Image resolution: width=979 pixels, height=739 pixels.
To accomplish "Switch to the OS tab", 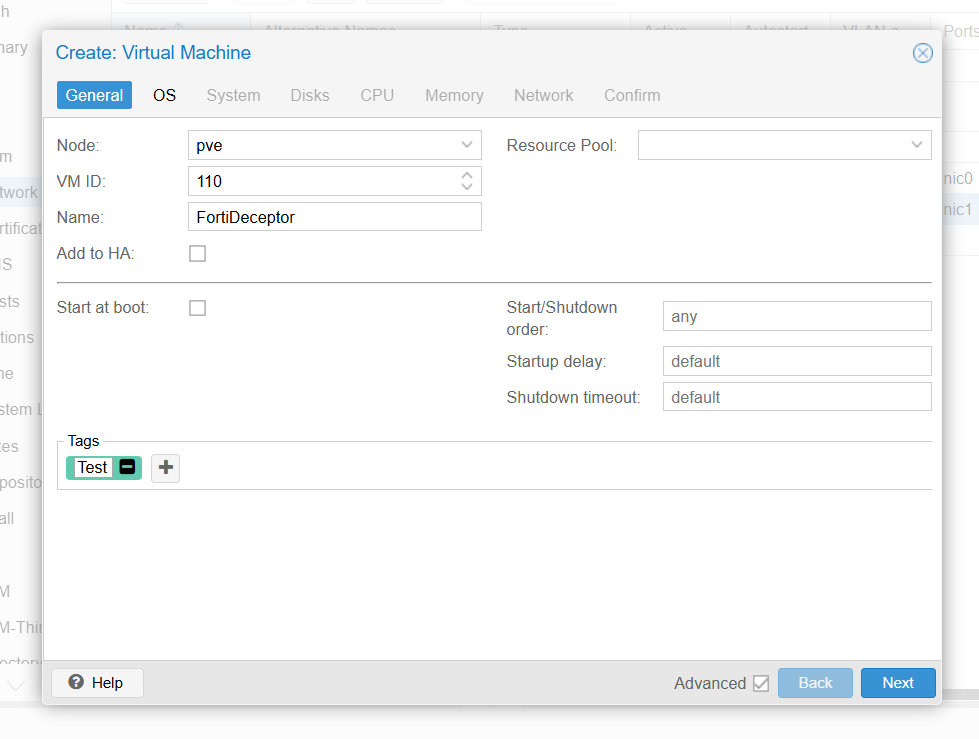I will pyautogui.click(x=164, y=95).
